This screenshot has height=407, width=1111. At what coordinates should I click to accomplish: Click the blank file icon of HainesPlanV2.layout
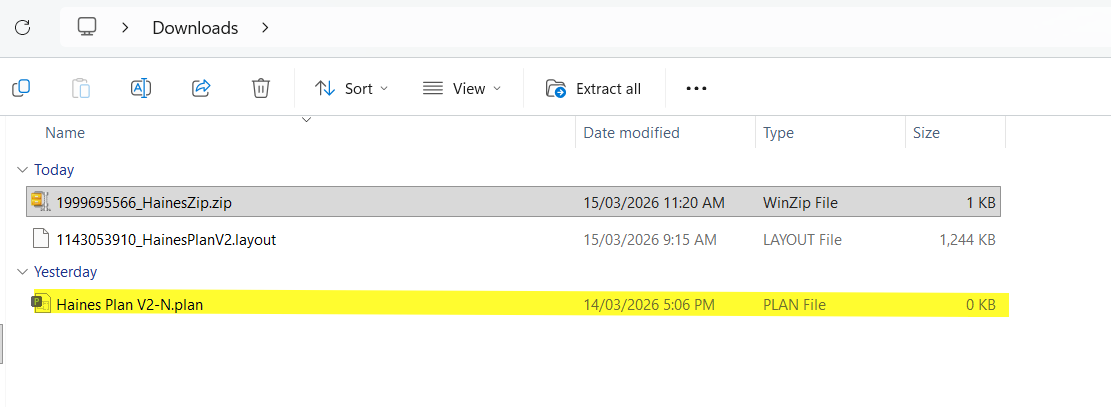click(x=40, y=239)
